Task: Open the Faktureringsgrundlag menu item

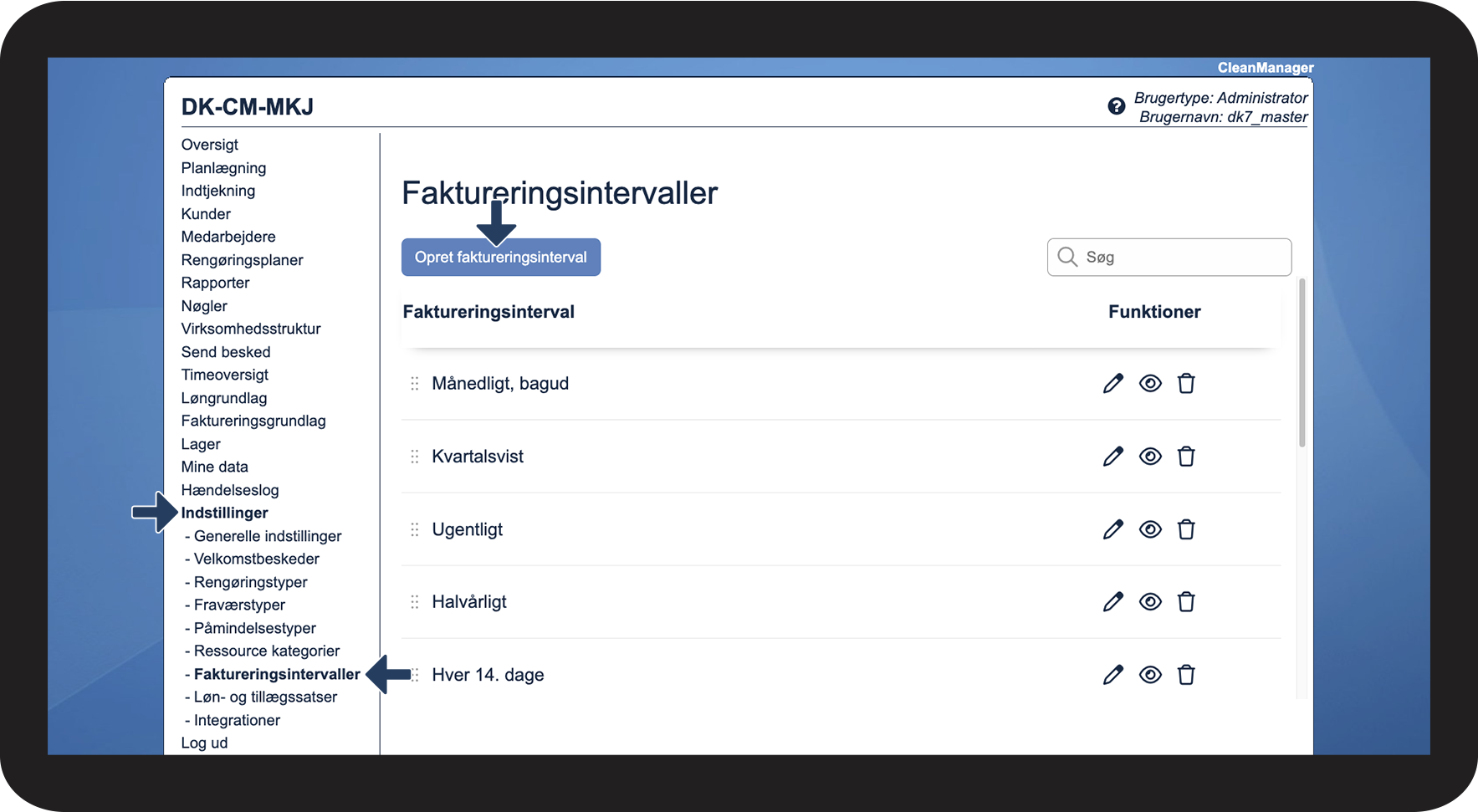Action: [253, 421]
